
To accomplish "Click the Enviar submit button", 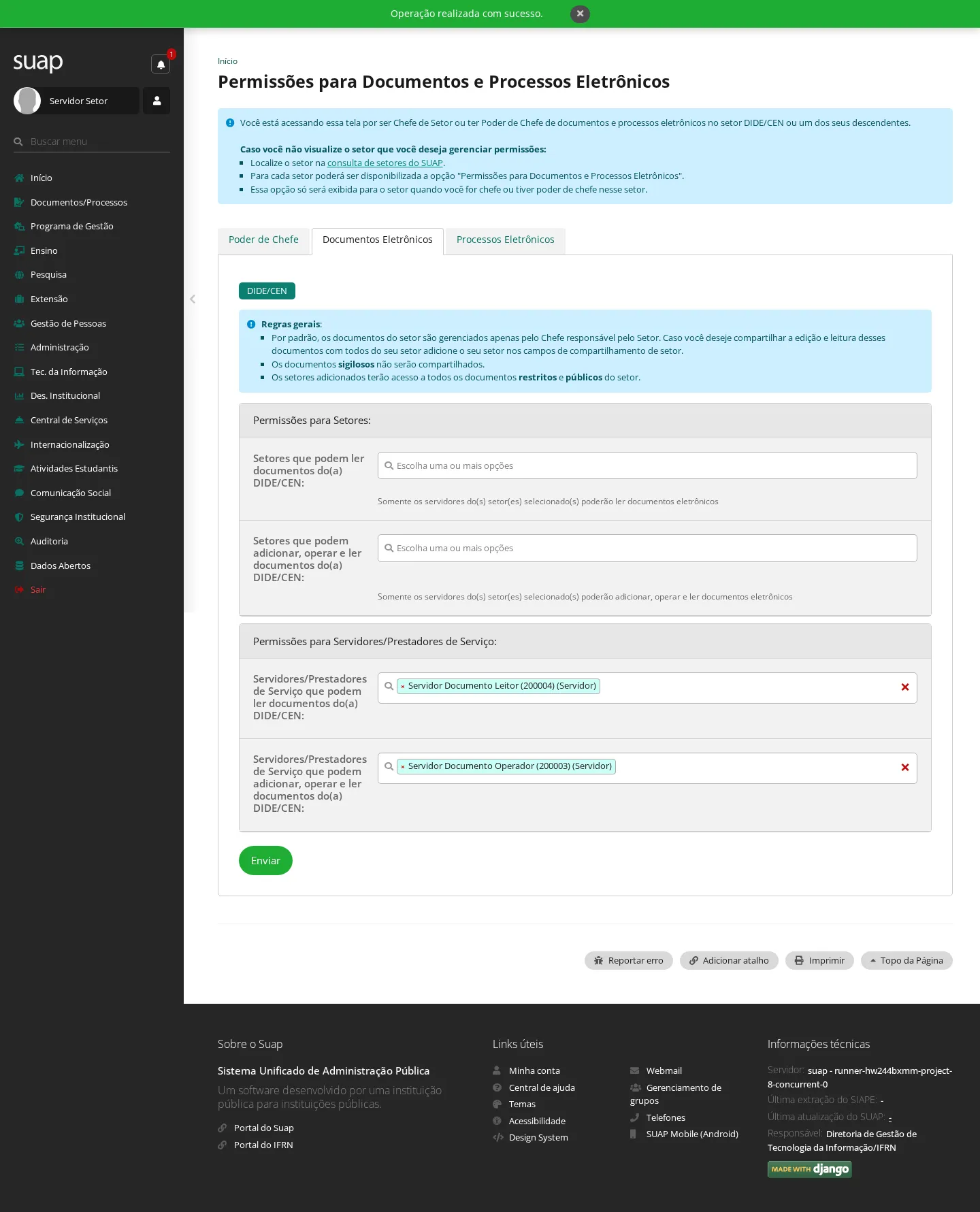I will (x=265, y=861).
